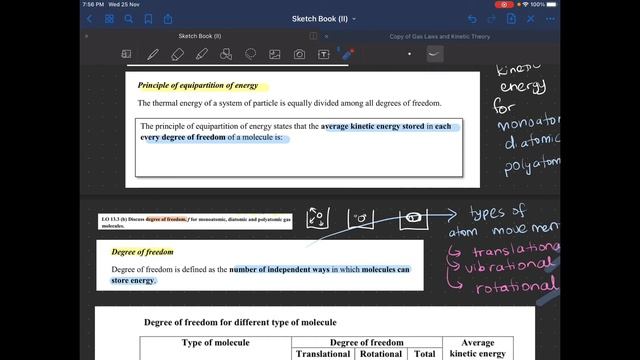640x360 pixels.
Task: Open the search magnifier
Action: (129, 19)
